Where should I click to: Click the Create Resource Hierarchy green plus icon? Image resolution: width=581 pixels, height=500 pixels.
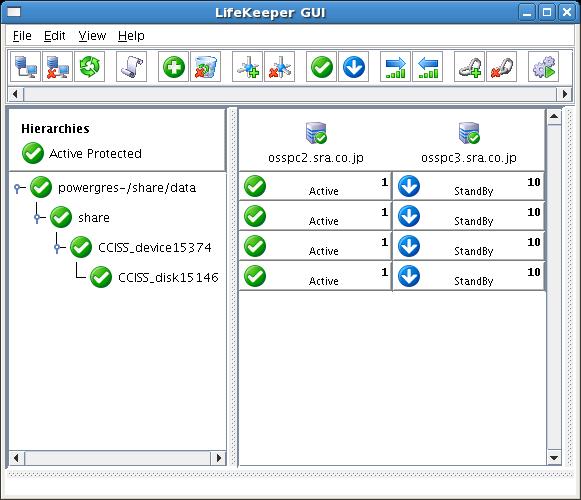(x=173, y=67)
